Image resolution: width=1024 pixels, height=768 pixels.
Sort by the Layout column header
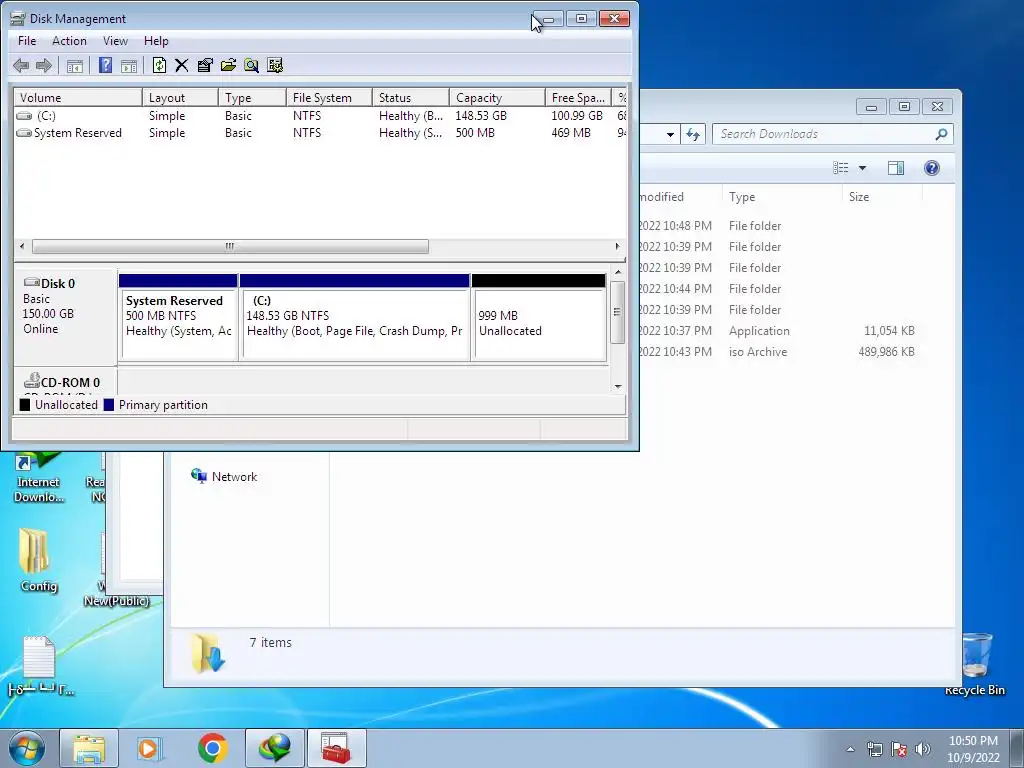click(x=180, y=97)
